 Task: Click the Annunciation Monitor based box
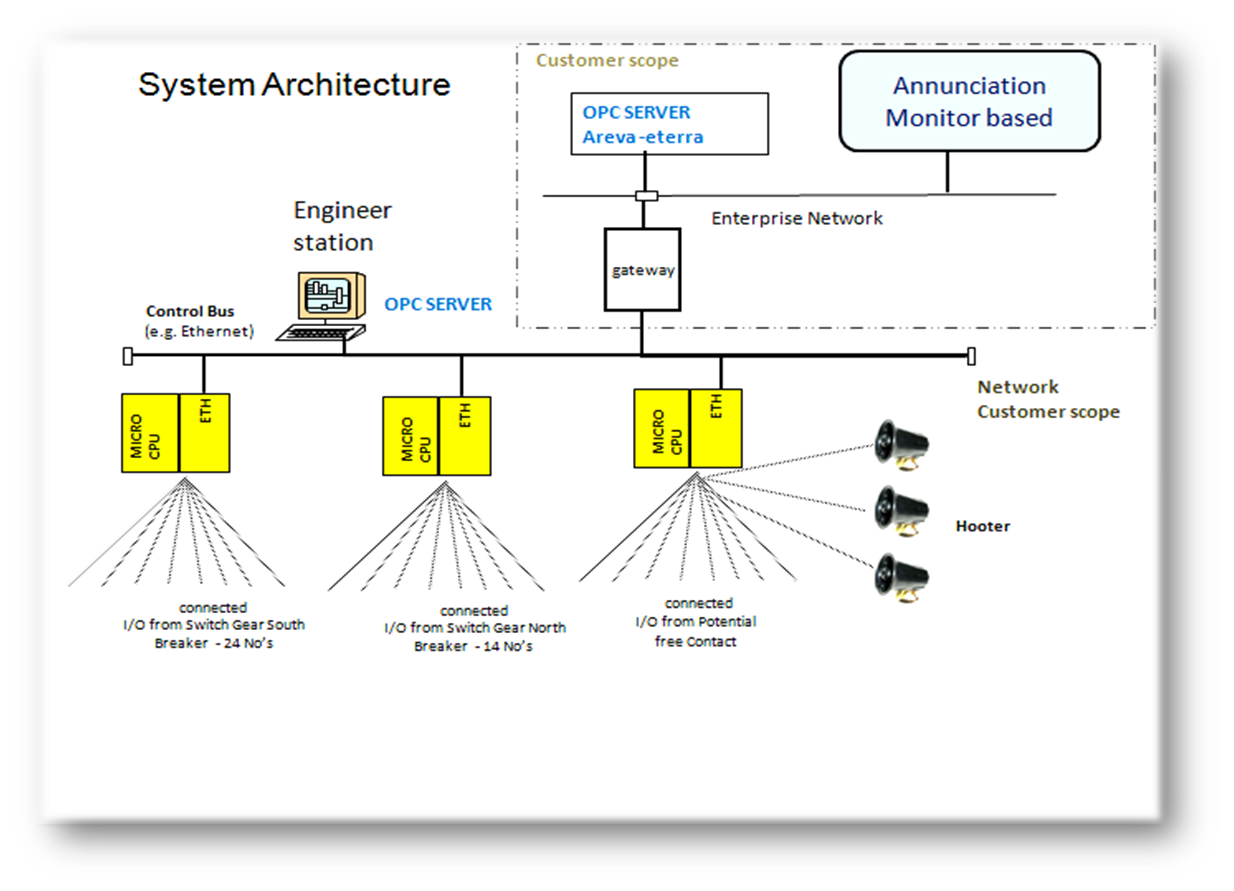click(x=968, y=102)
